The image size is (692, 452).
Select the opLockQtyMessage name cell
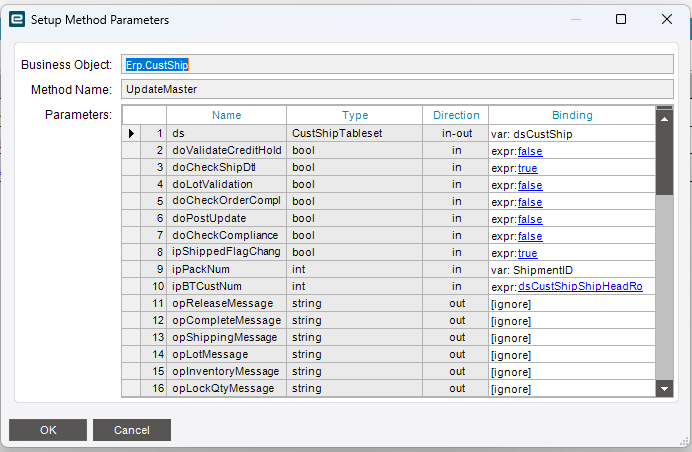tap(226, 388)
